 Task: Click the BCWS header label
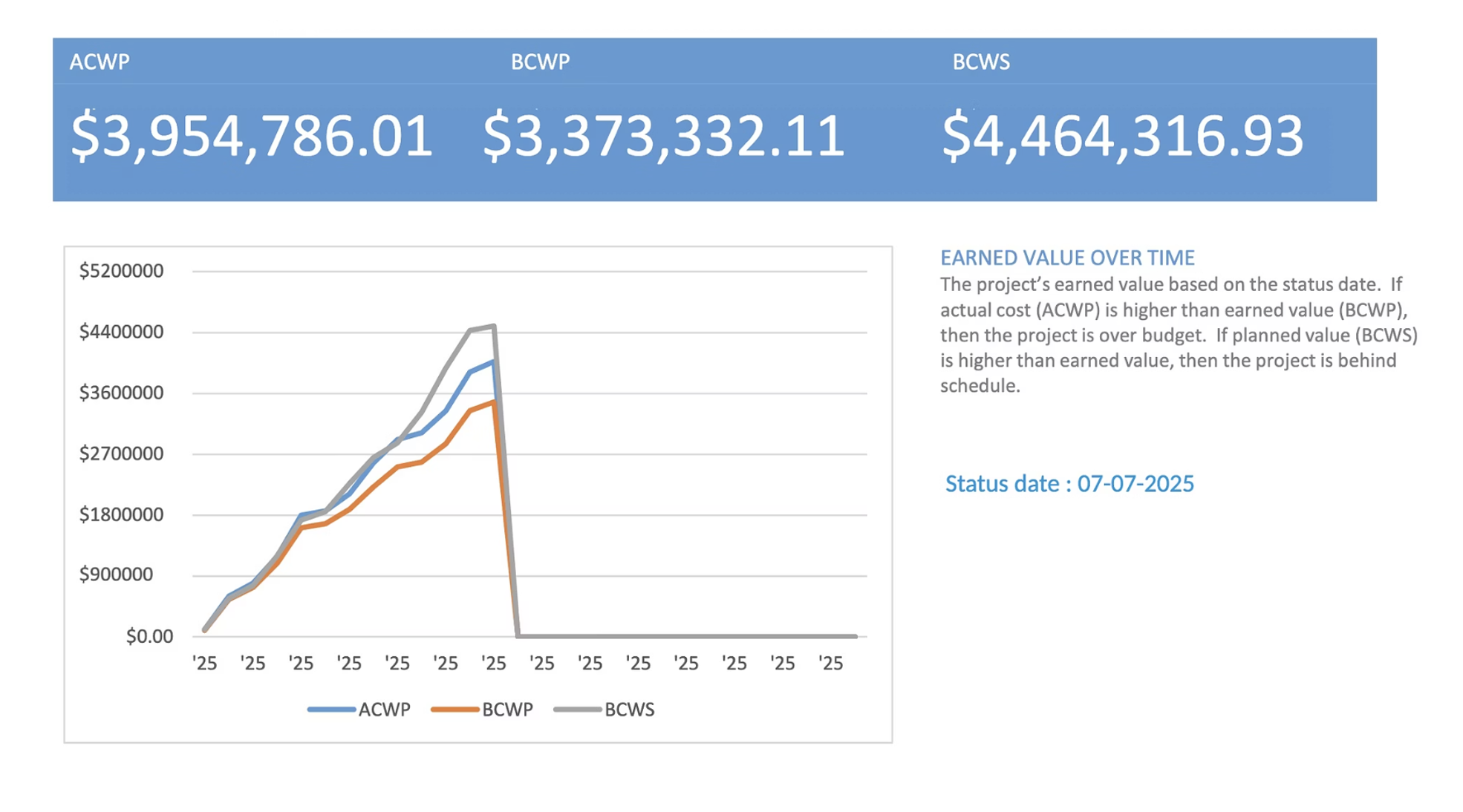[981, 62]
